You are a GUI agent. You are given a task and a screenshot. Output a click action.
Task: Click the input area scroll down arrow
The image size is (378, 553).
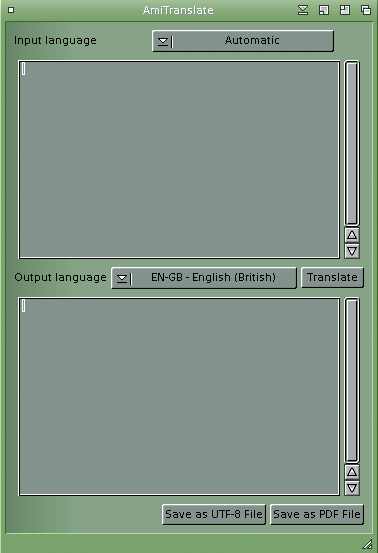[x=352, y=251]
